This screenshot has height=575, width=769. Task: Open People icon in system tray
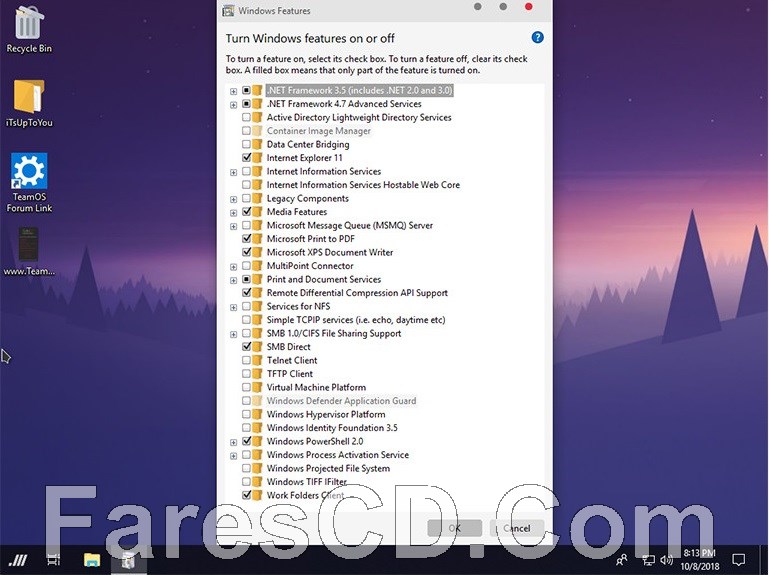click(621, 560)
